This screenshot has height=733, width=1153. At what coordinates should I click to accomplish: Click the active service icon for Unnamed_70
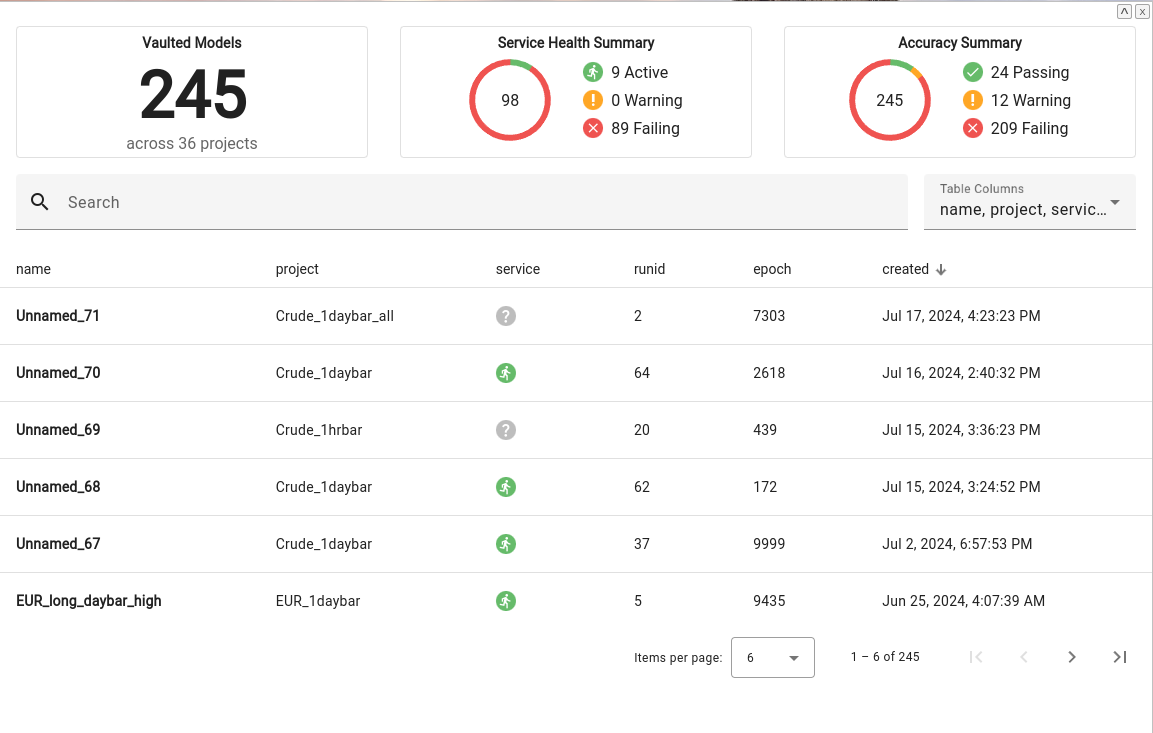coord(506,373)
